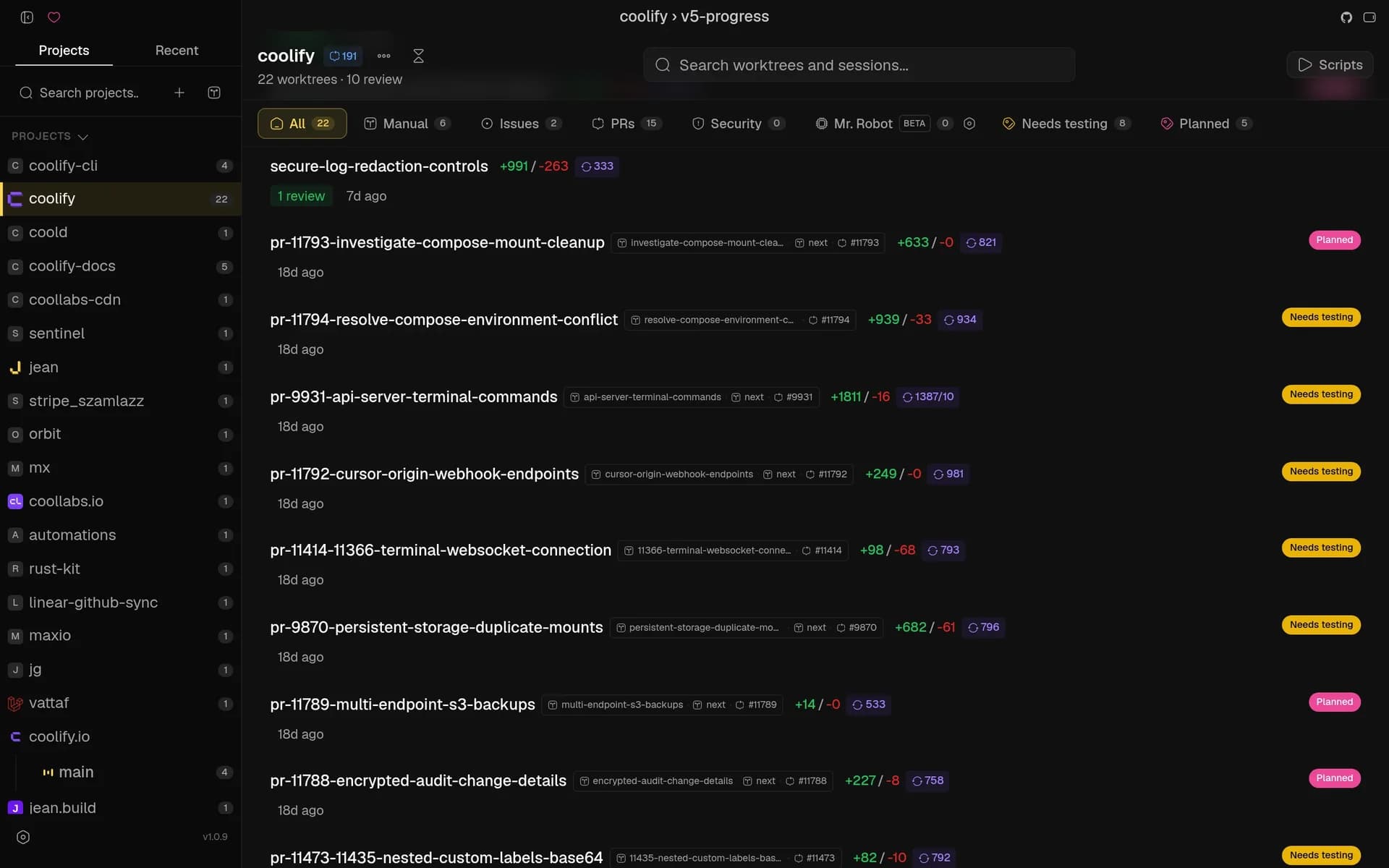Open pr-11792-cursor-origin-webhook-endpoints worktree

pyautogui.click(x=424, y=474)
